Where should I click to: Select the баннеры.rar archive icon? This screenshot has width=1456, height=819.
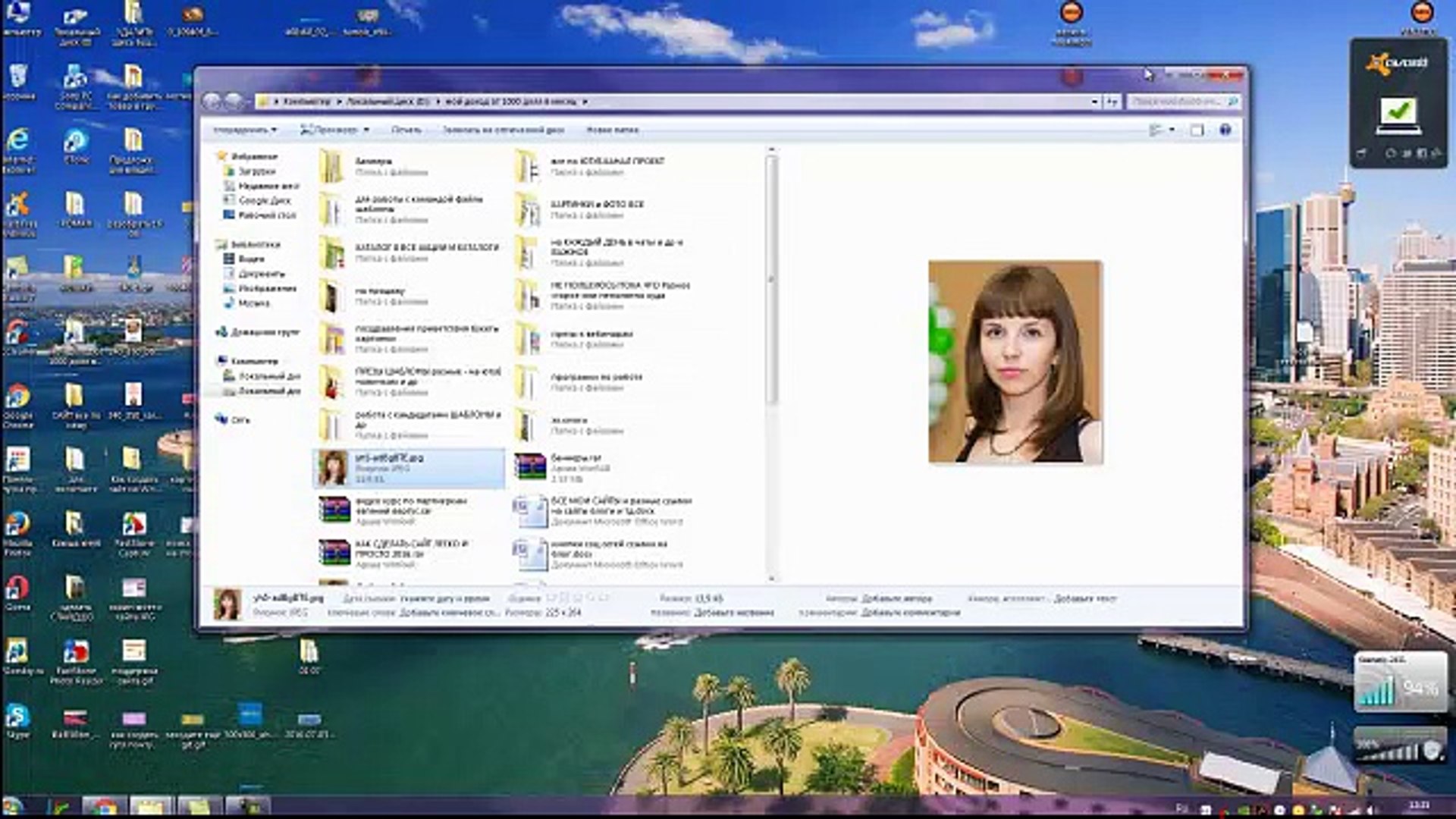tap(530, 468)
